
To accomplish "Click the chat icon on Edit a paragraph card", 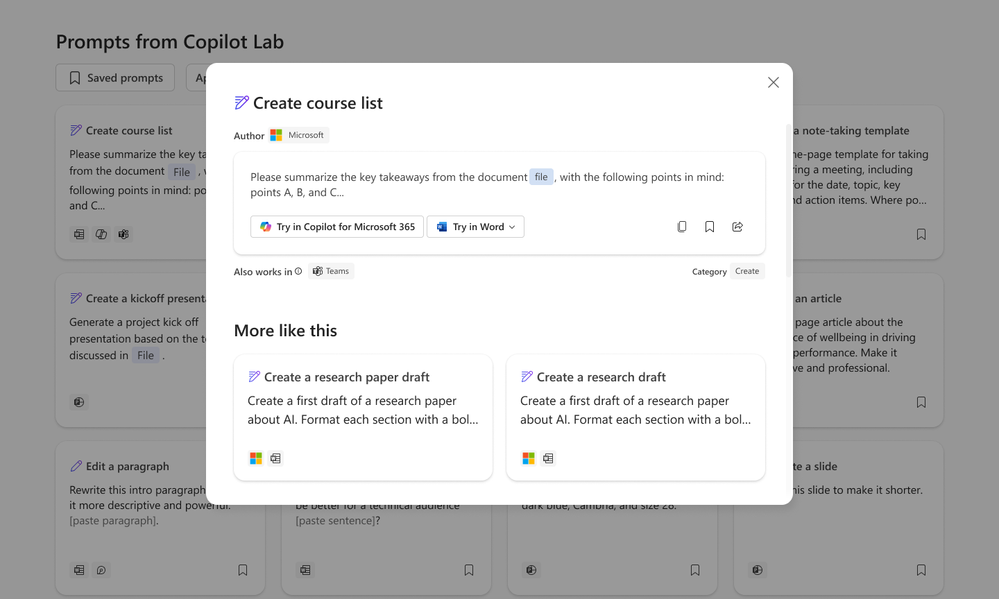I will (101, 570).
